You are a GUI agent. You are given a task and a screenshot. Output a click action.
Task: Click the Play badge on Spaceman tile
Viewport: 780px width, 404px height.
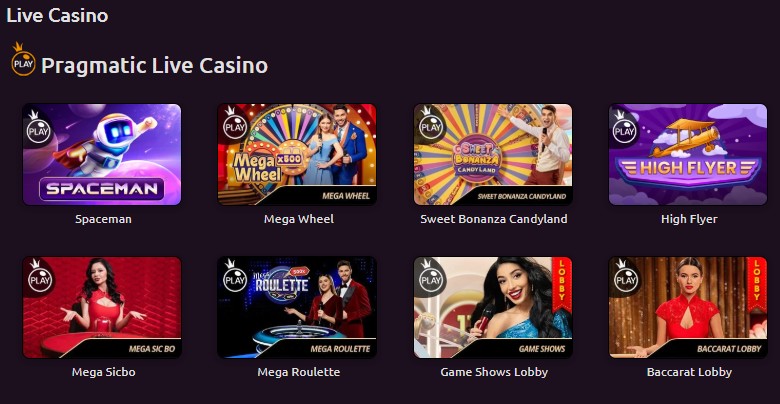pos(38,128)
